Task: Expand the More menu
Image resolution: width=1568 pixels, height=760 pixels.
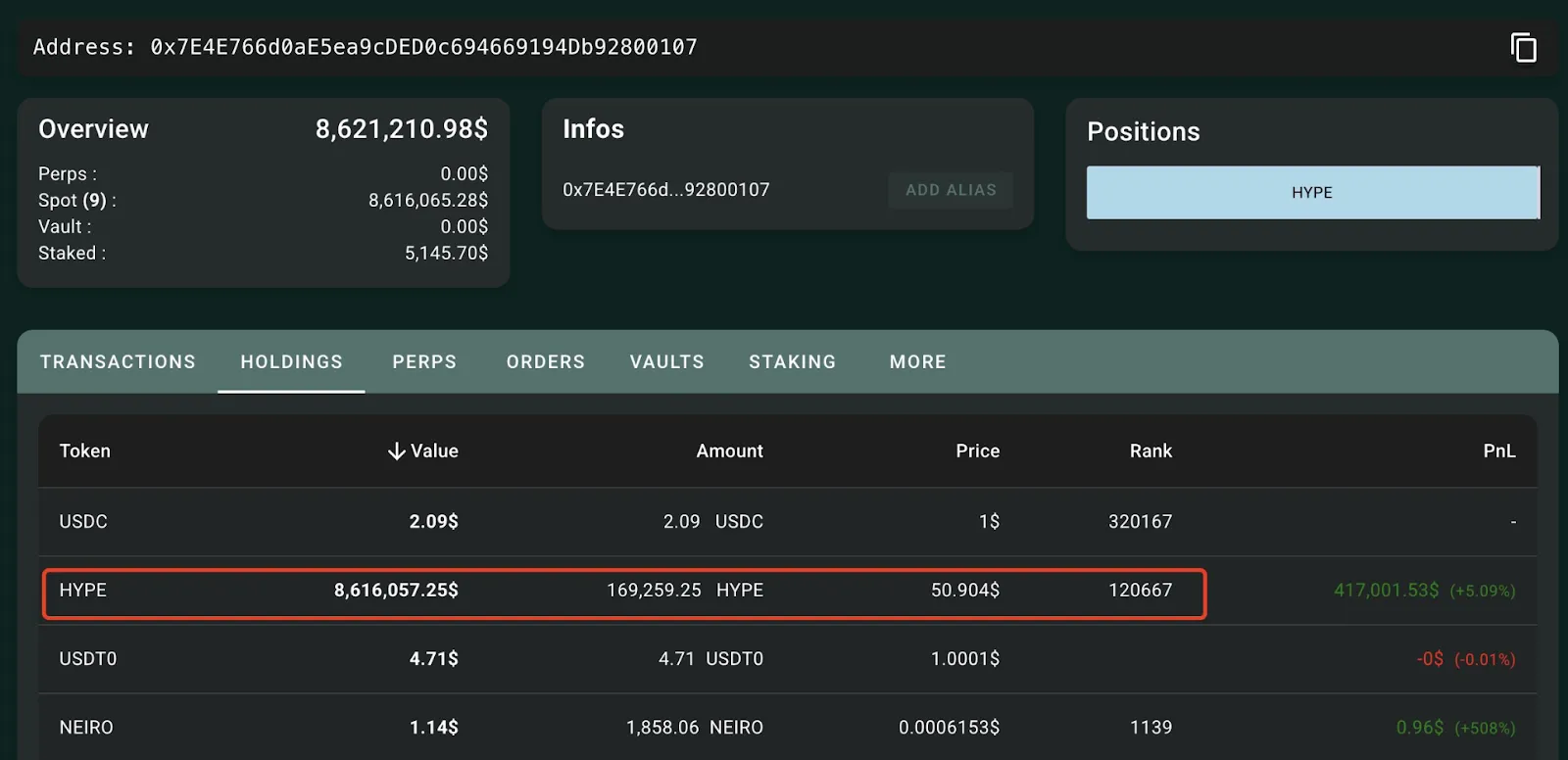Action: point(917,362)
